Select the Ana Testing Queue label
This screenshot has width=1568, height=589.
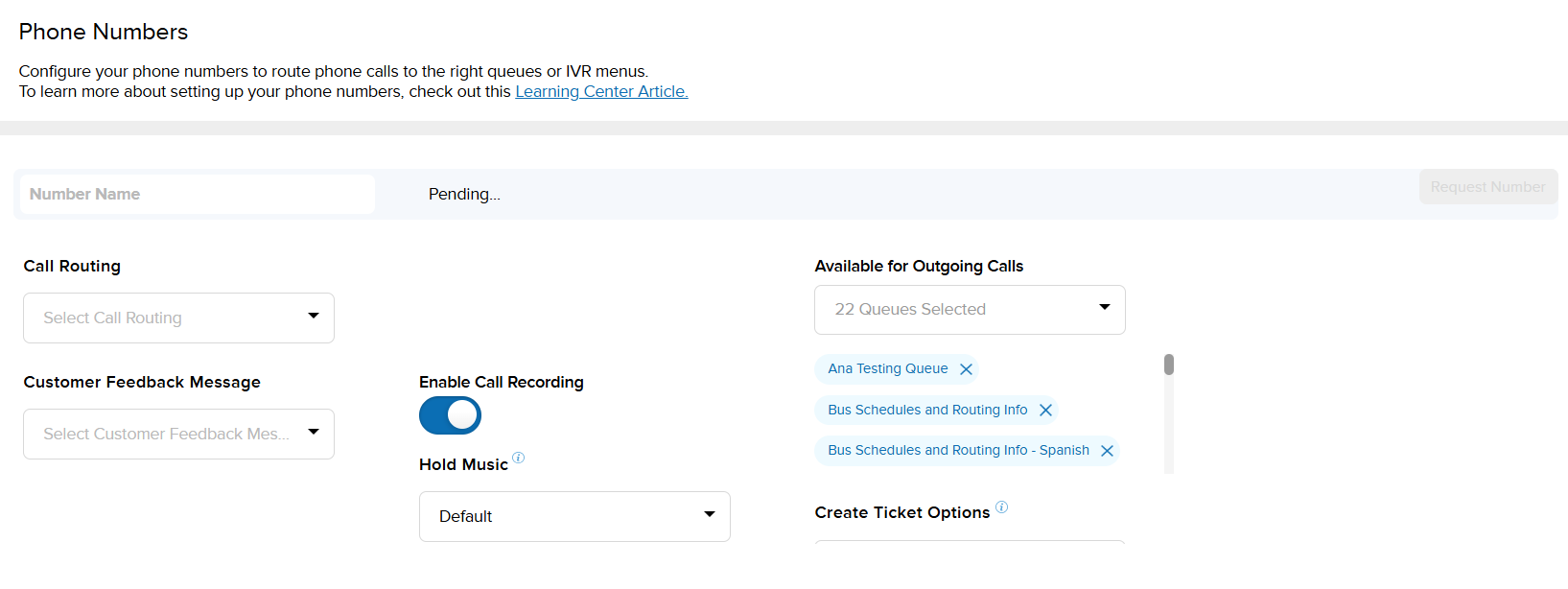click(887, 369)
